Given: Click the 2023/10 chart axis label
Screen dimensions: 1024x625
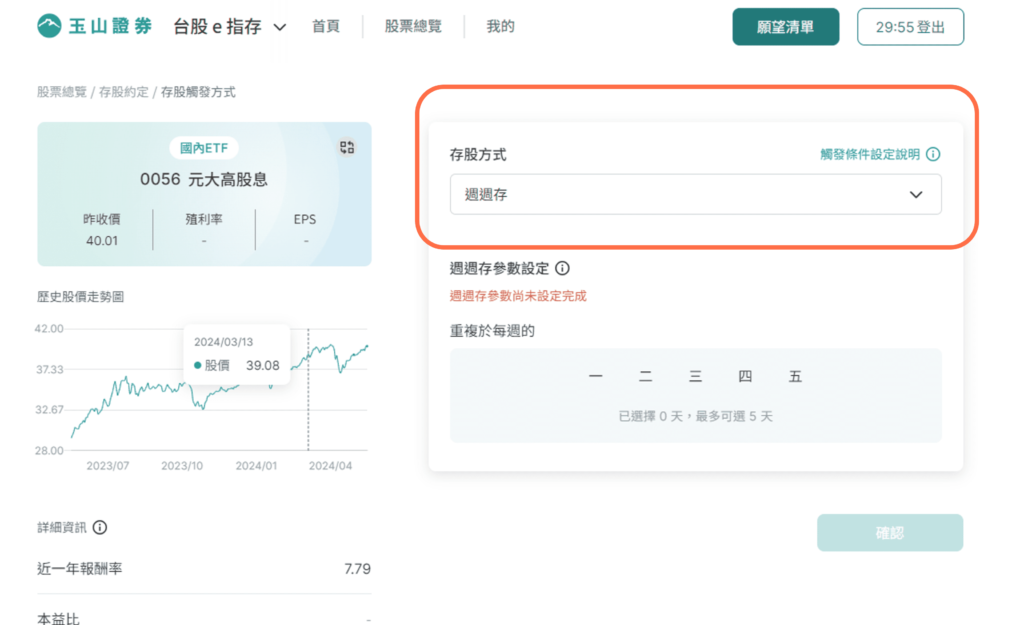Looking at the screenshot, I should tap(182, 466).
